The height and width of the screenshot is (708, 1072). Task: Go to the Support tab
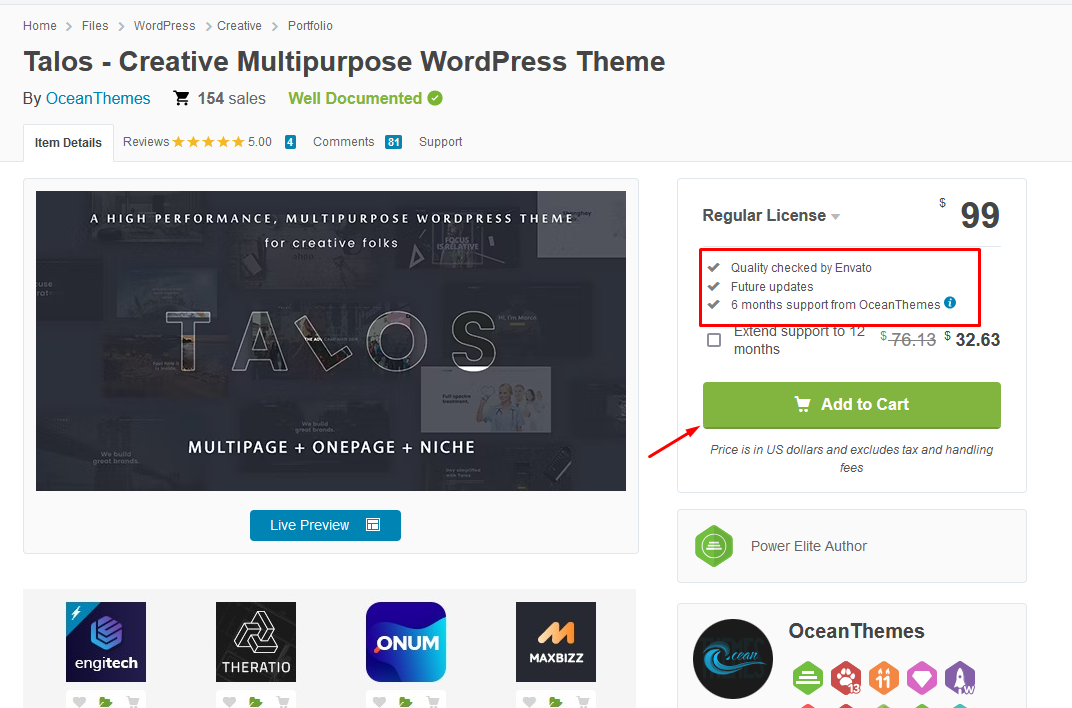pos(440,141)
